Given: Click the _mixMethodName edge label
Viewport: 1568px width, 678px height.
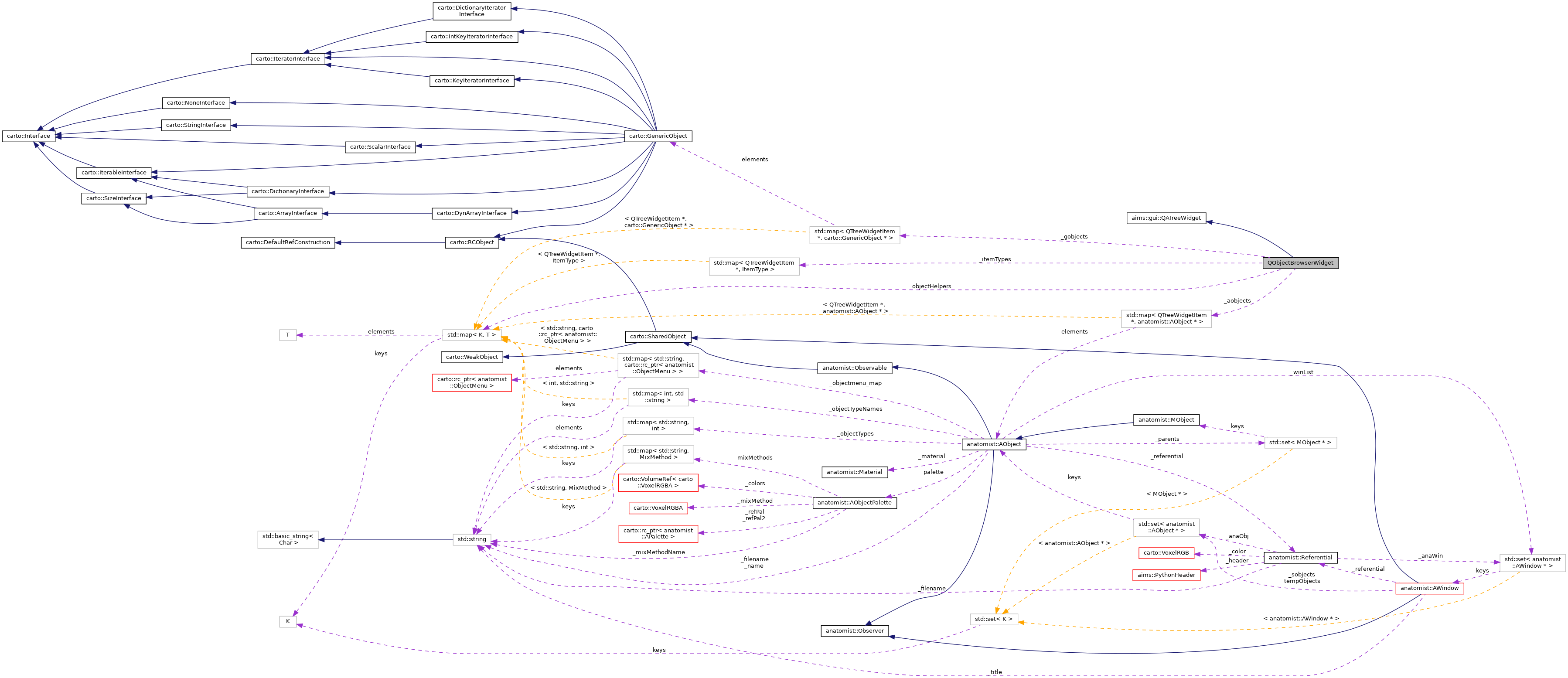Looking at the screenshot, I should point(658,552).
